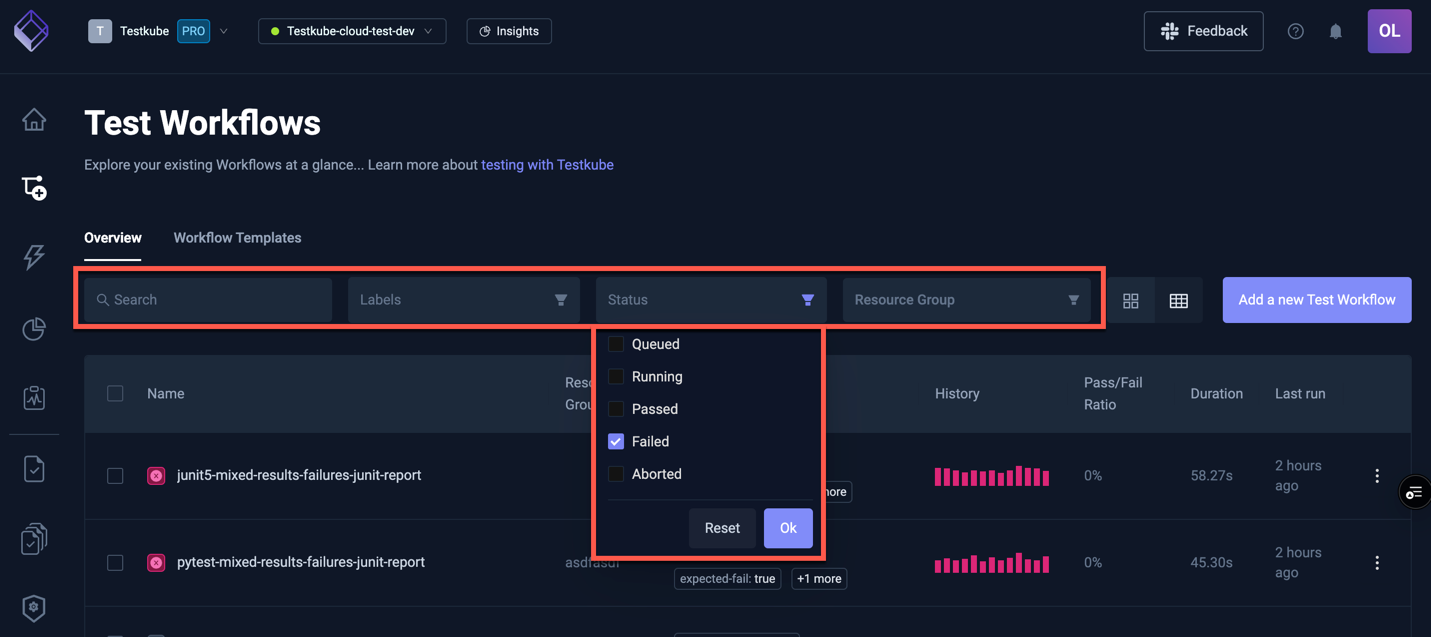Check the Running status option
The height and width of the screenshot is (637, 1431).
pyautogui.click(x=615, y=376)
